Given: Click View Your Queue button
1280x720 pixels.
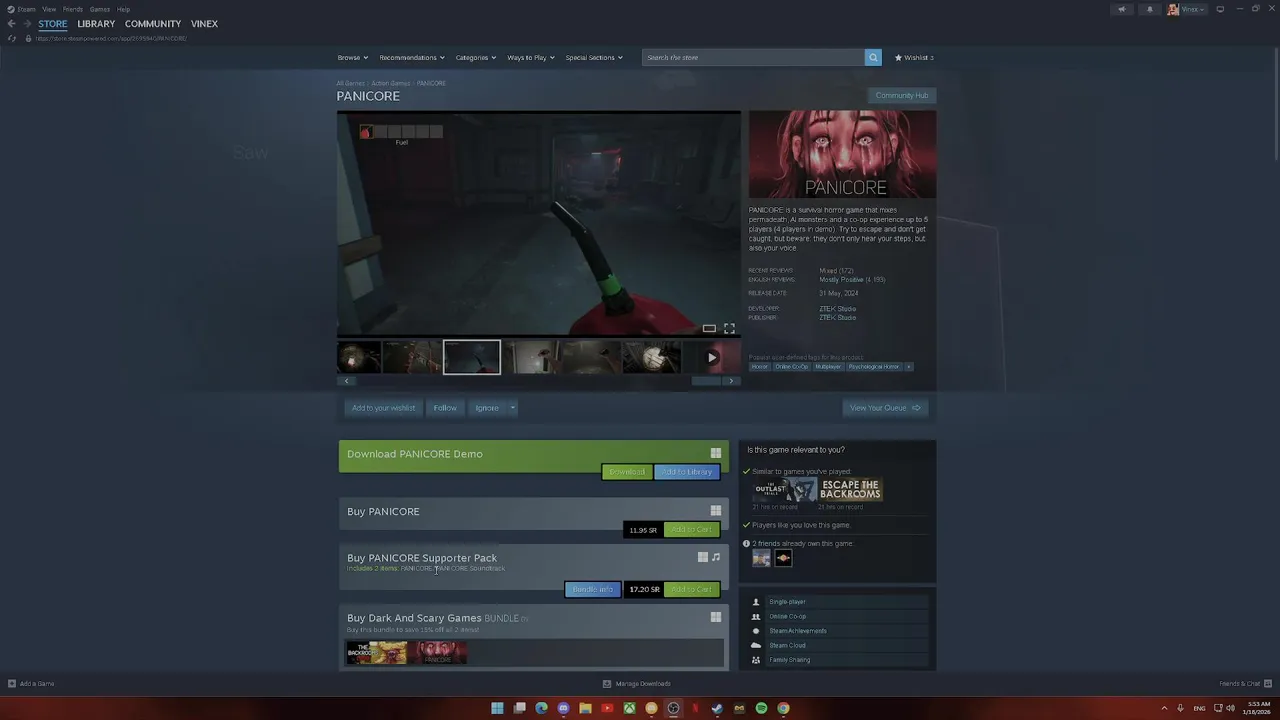Looking at the screenshot, I should point(885,408).
